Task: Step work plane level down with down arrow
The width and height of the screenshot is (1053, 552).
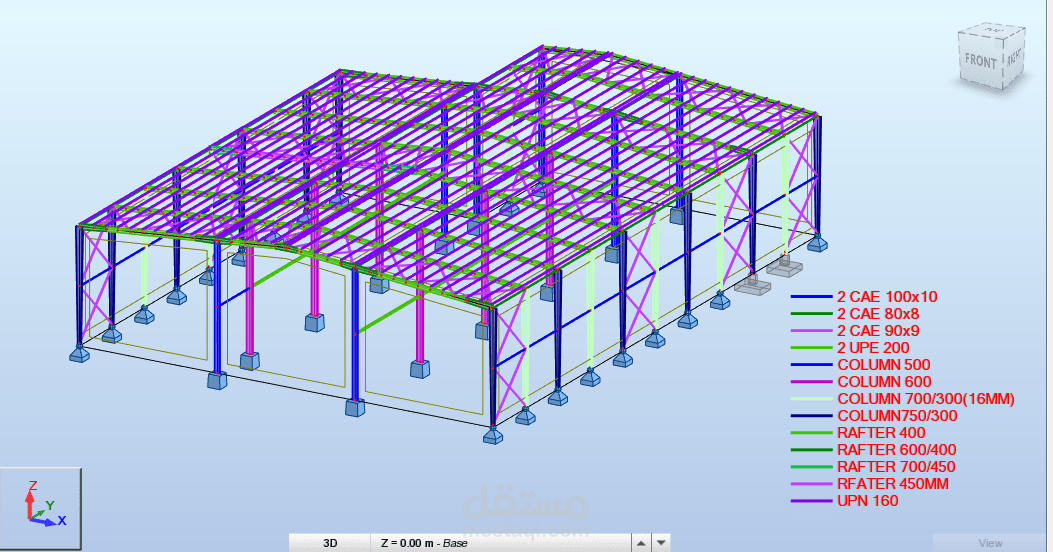Action: [661, 543]
